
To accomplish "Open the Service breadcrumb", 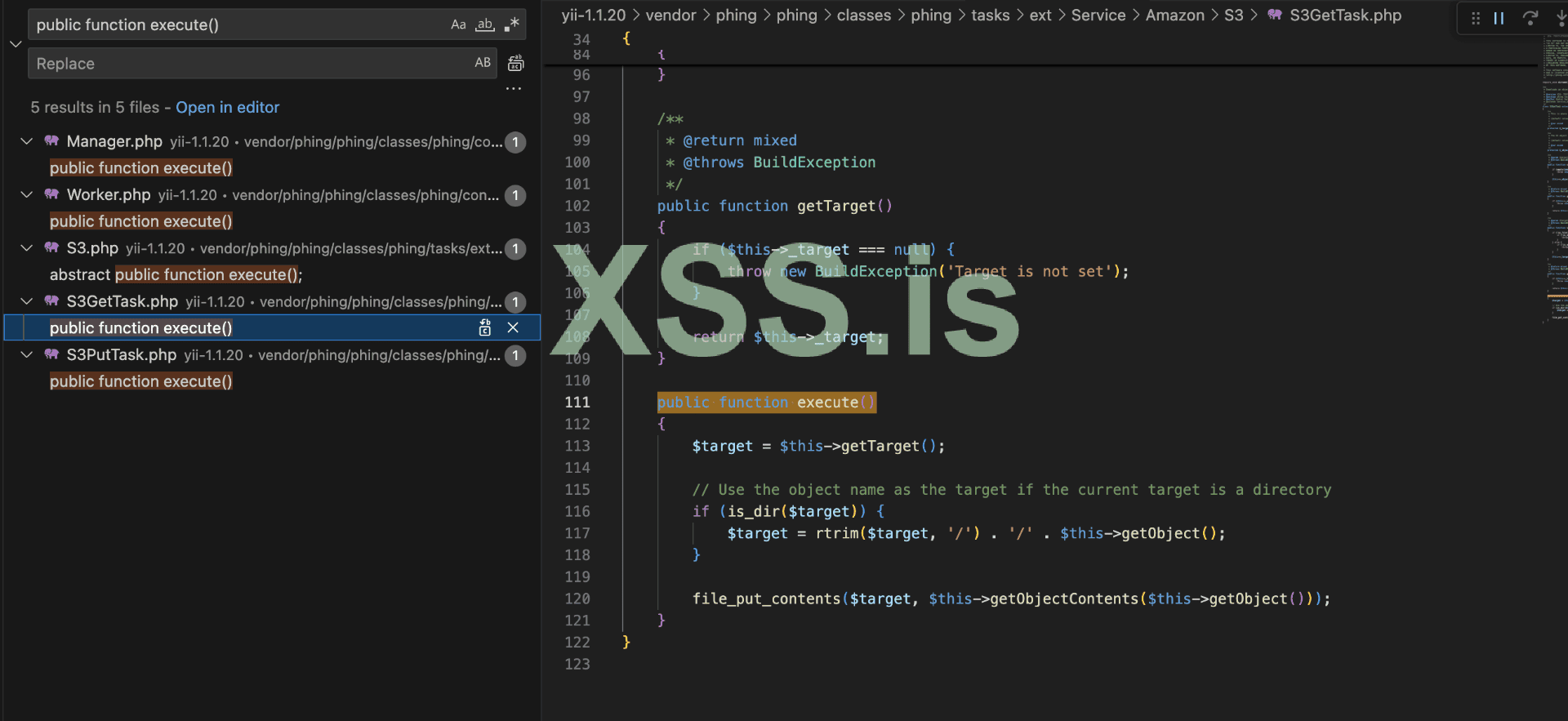I will pos(1098,15).
